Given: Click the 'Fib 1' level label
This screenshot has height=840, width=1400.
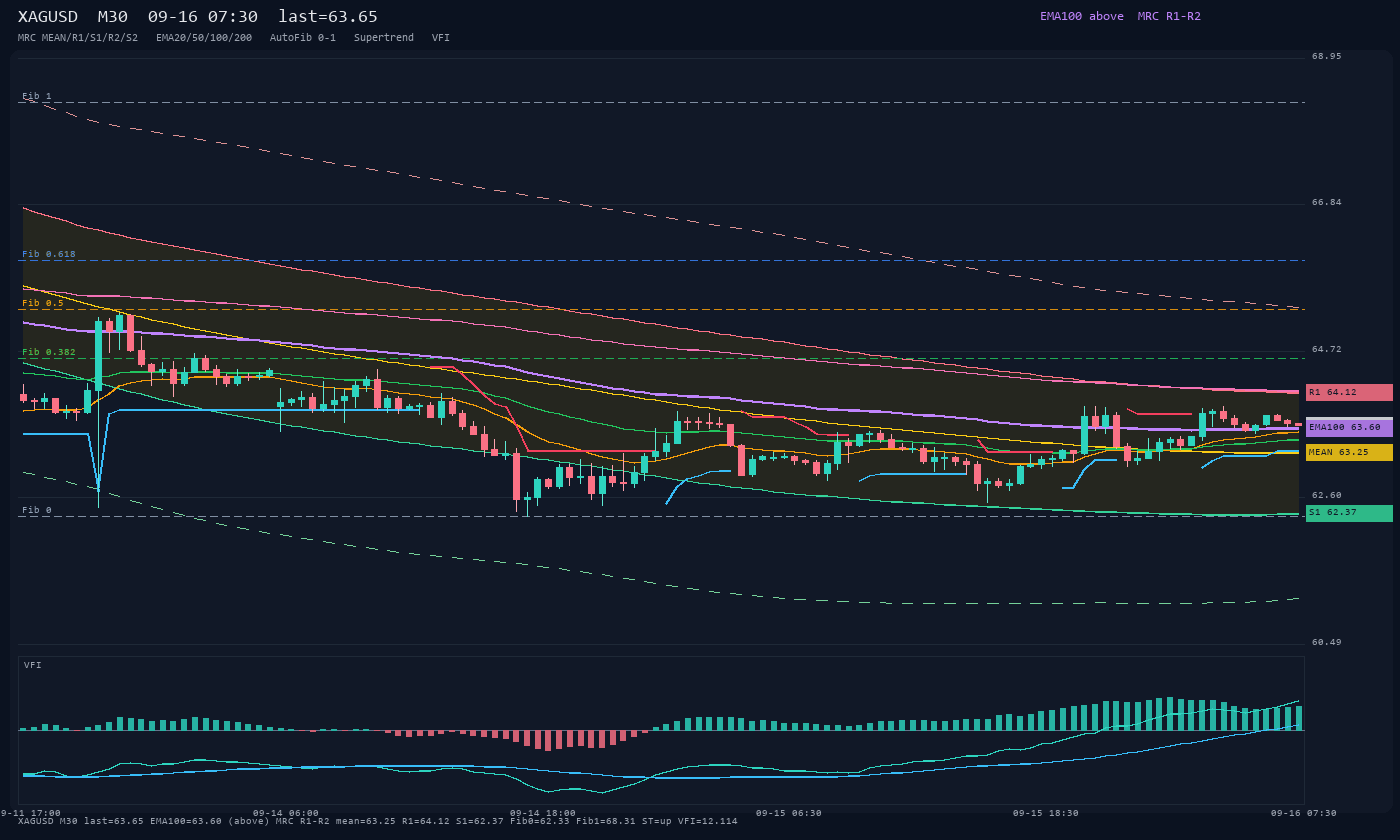Looking at the screenshot, I should [x=37, y=96].
